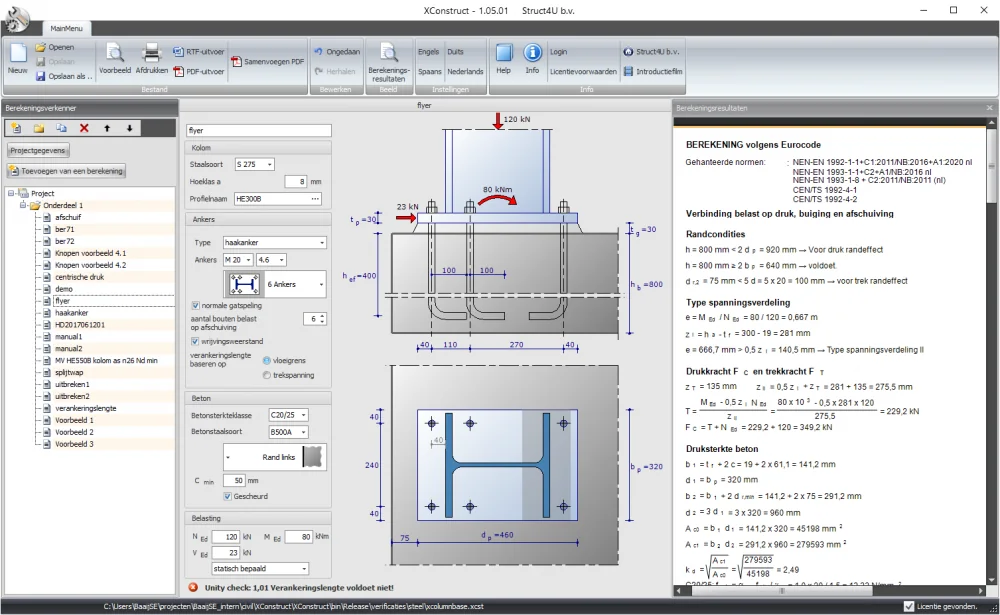
Task: Open the Help book icon
Action: pyautogui.click(x=504, y=53)
